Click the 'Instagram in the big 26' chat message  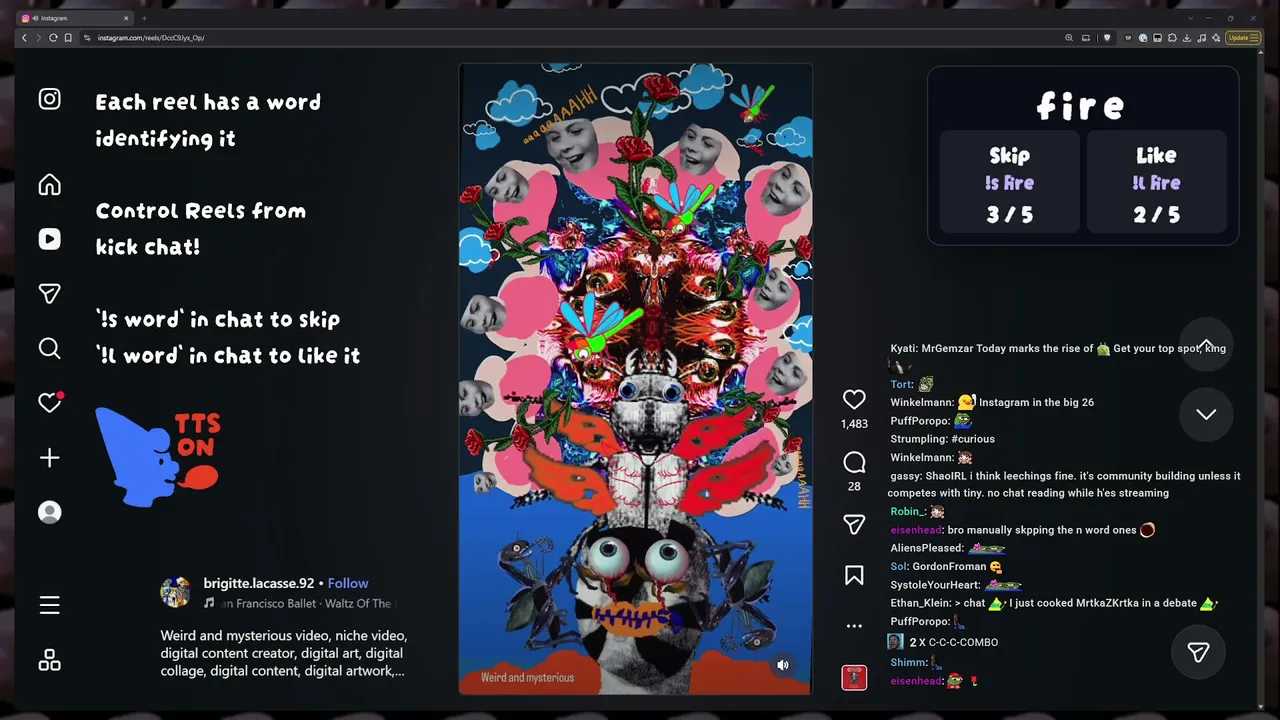pyautogui.click(x=1036, y=403)
